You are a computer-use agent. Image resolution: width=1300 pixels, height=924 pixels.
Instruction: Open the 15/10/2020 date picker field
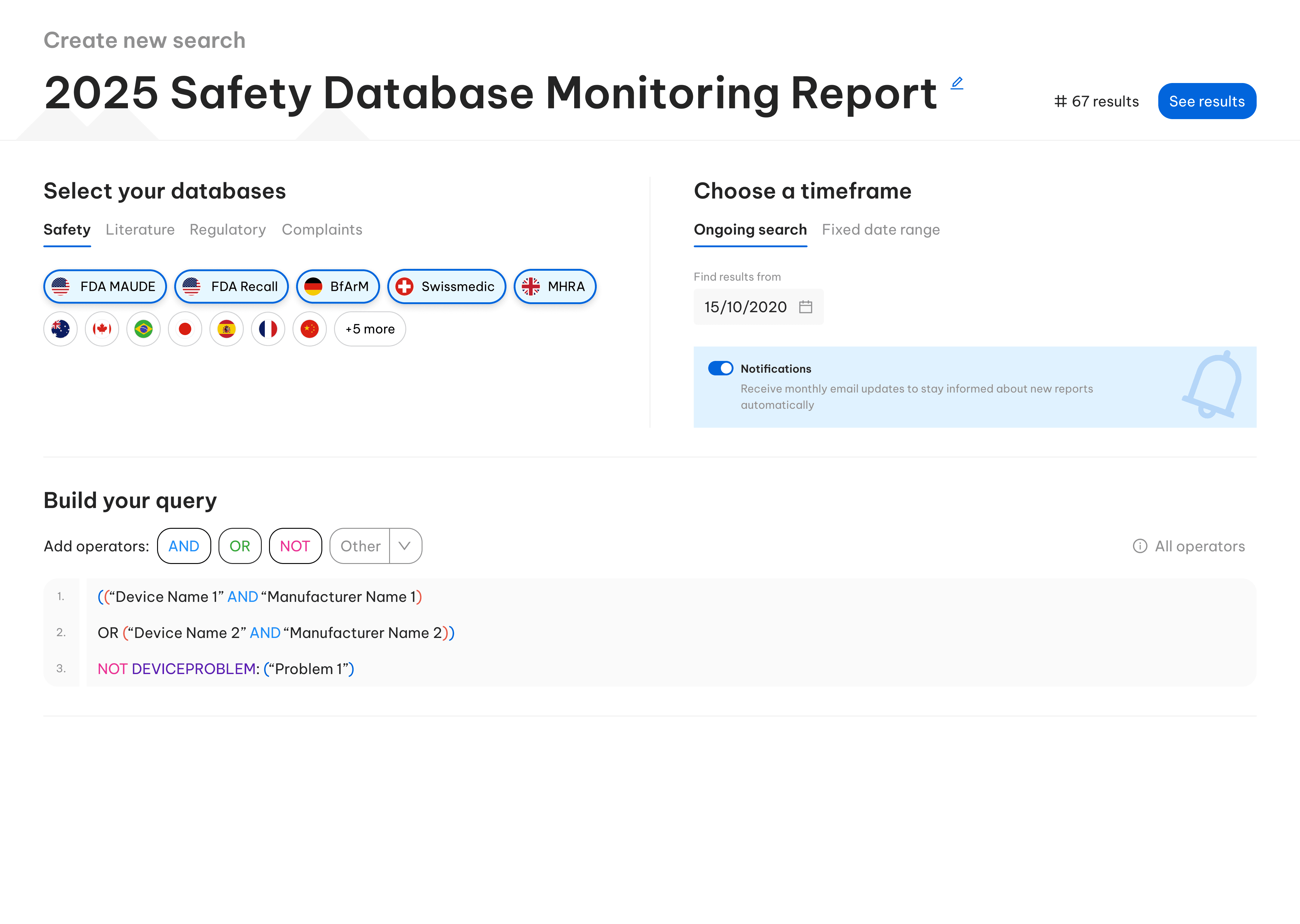[746, 307]
